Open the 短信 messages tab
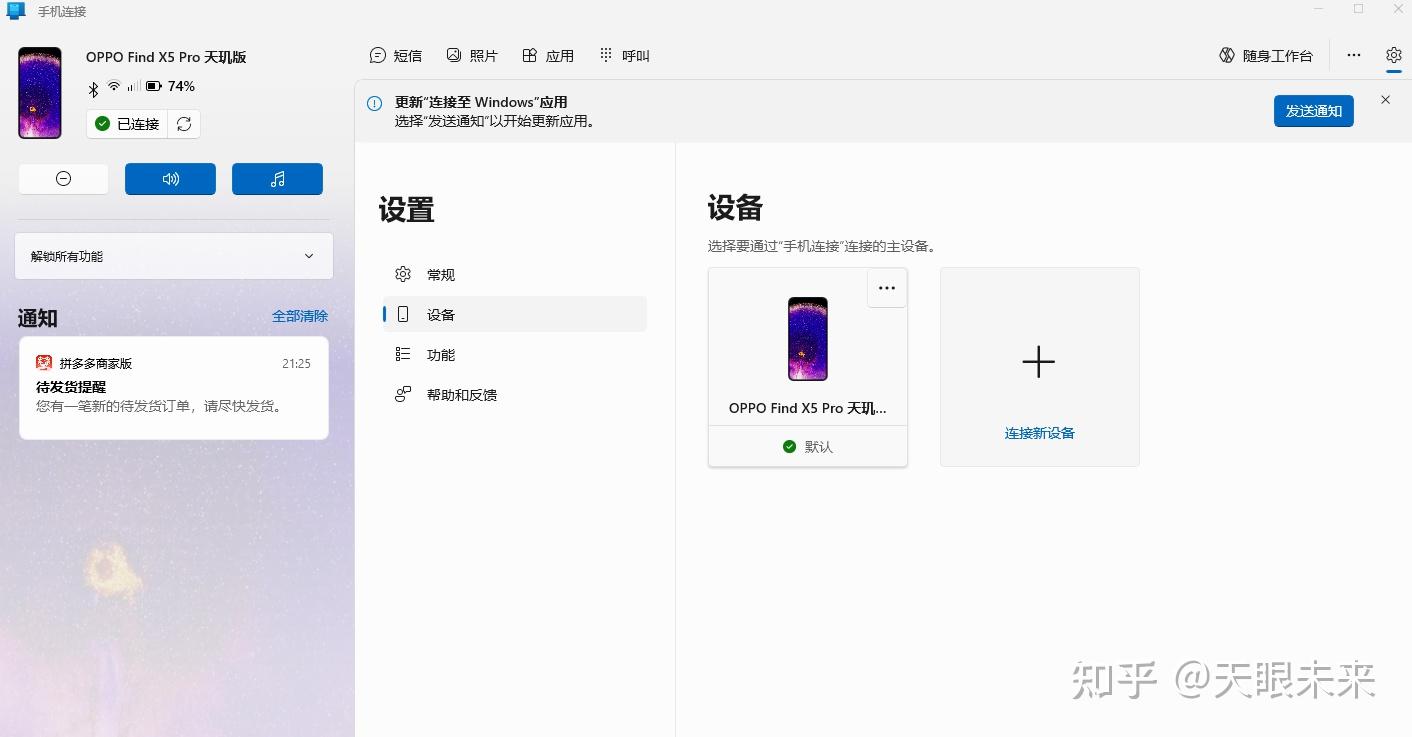Image resolution: width=1412 pixels, height=737 pixels. (x=396, y=55)
